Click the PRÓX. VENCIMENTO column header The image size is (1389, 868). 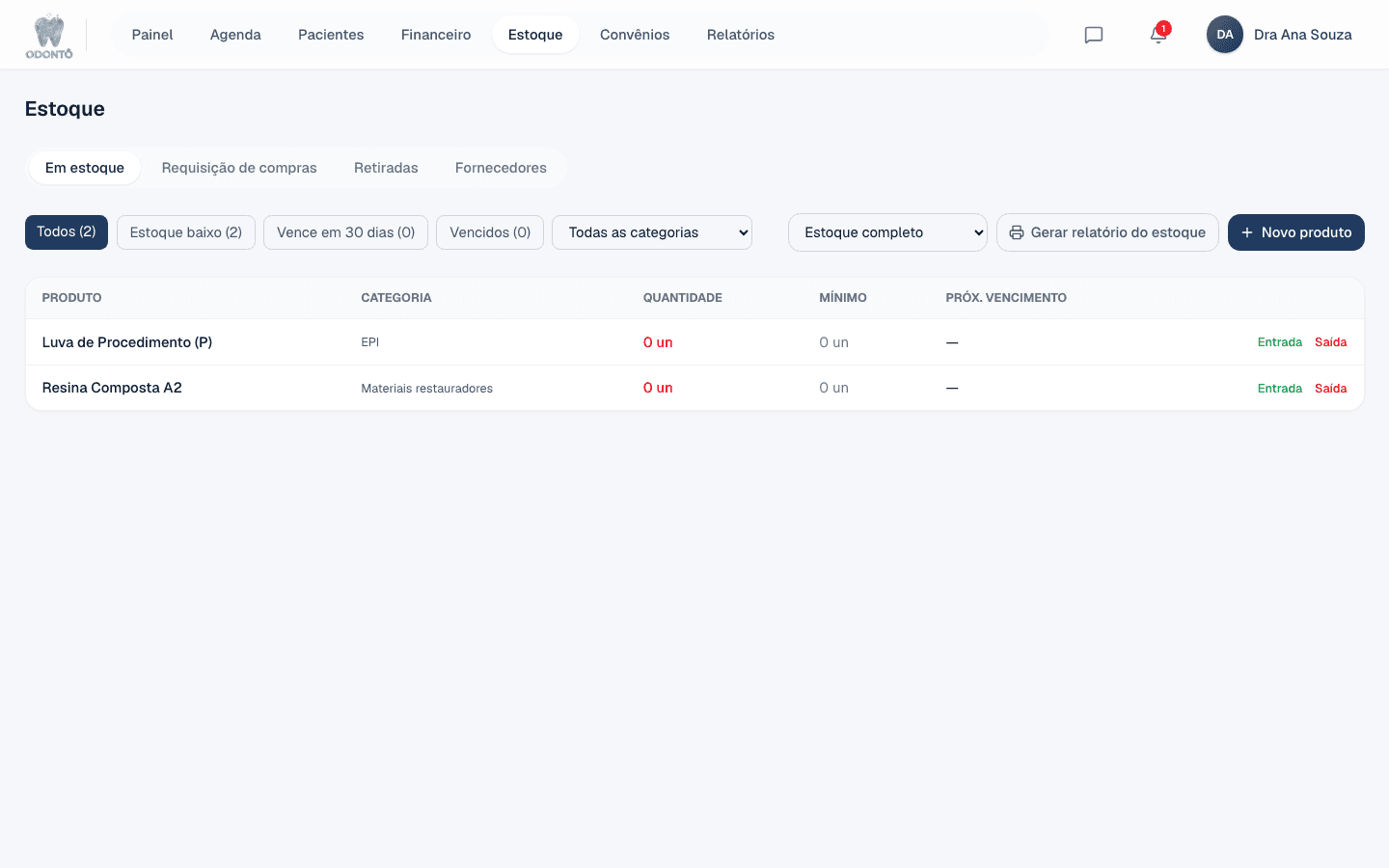tap(1006, 298)
